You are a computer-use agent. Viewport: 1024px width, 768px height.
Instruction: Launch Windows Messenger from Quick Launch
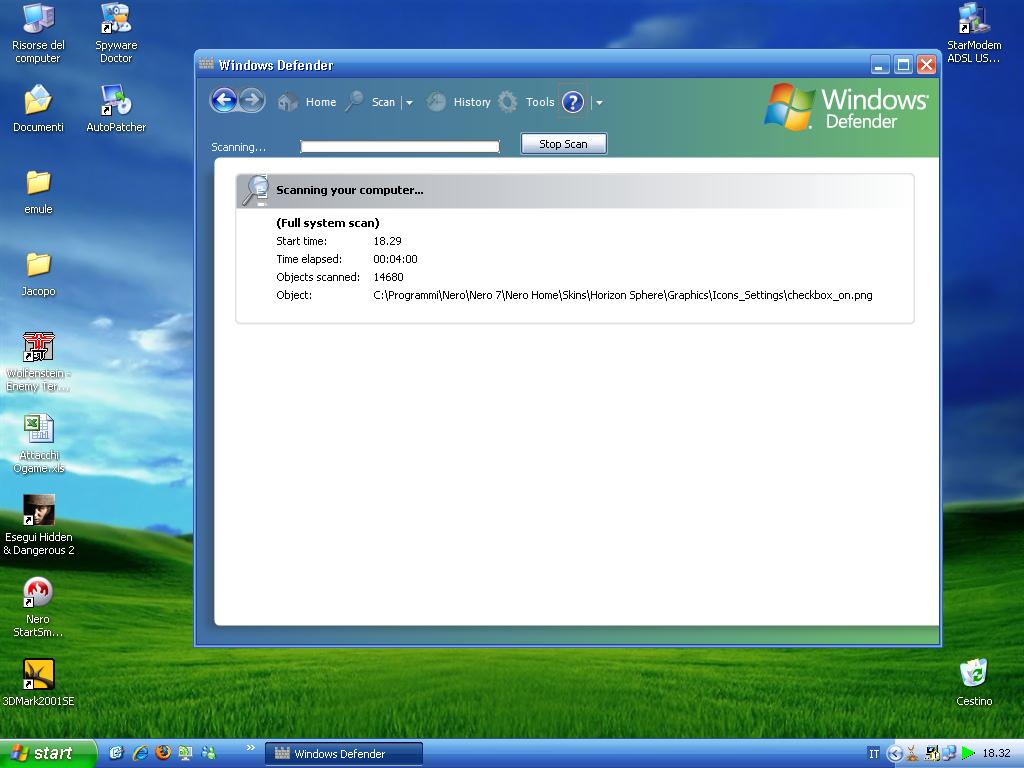click(x=209, y=753)
